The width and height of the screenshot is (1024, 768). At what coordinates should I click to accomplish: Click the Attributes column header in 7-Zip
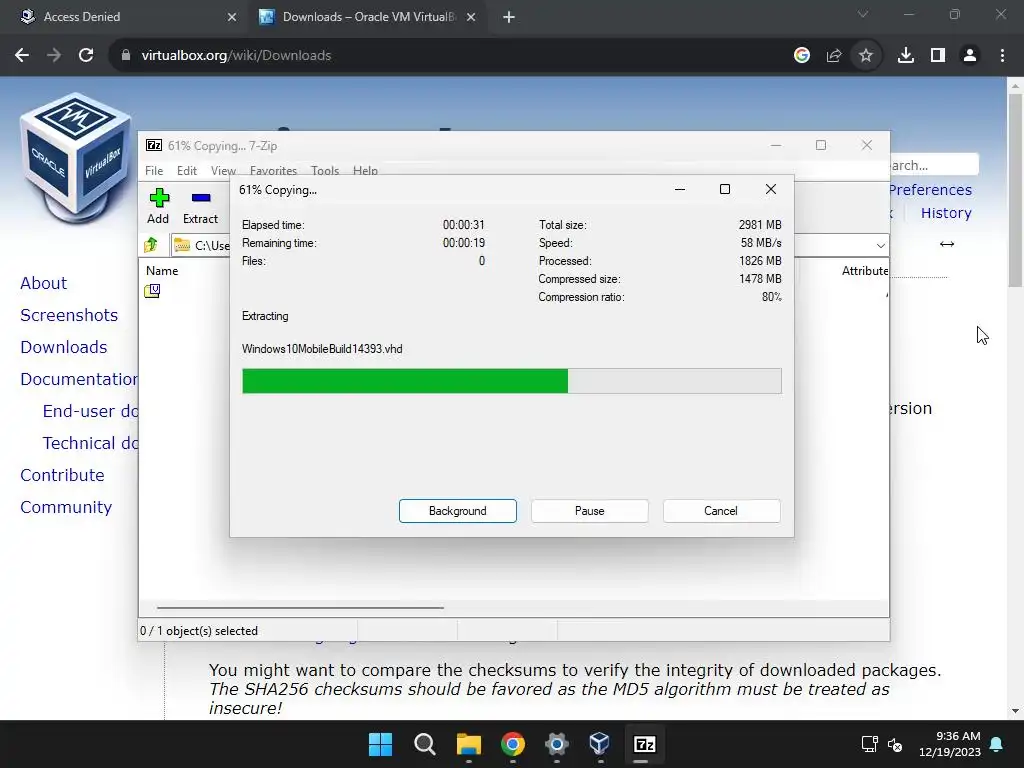click(865, 270)
